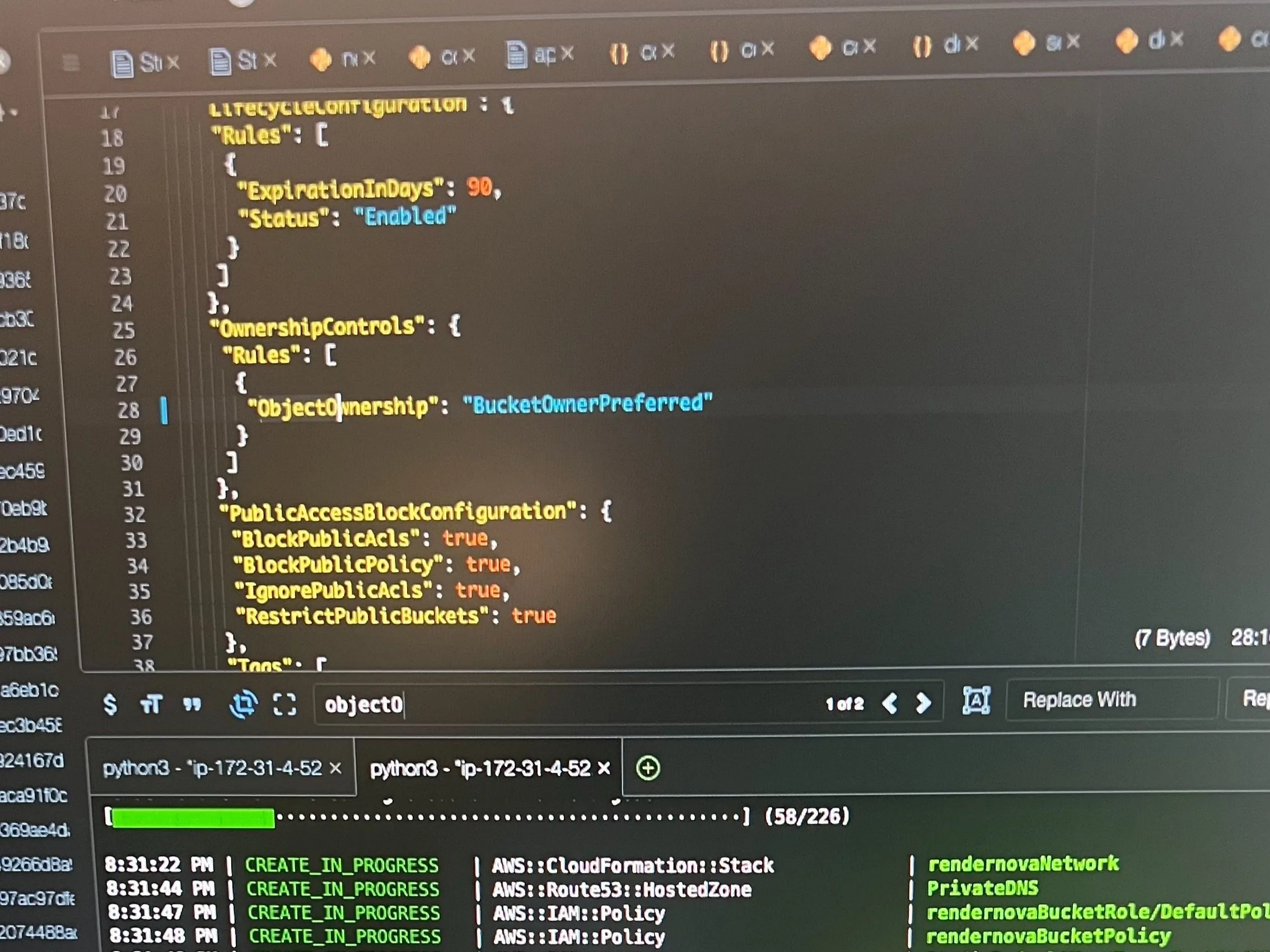Close the 'St' document tab
1270x952 pixels.
tap(269, 60)
